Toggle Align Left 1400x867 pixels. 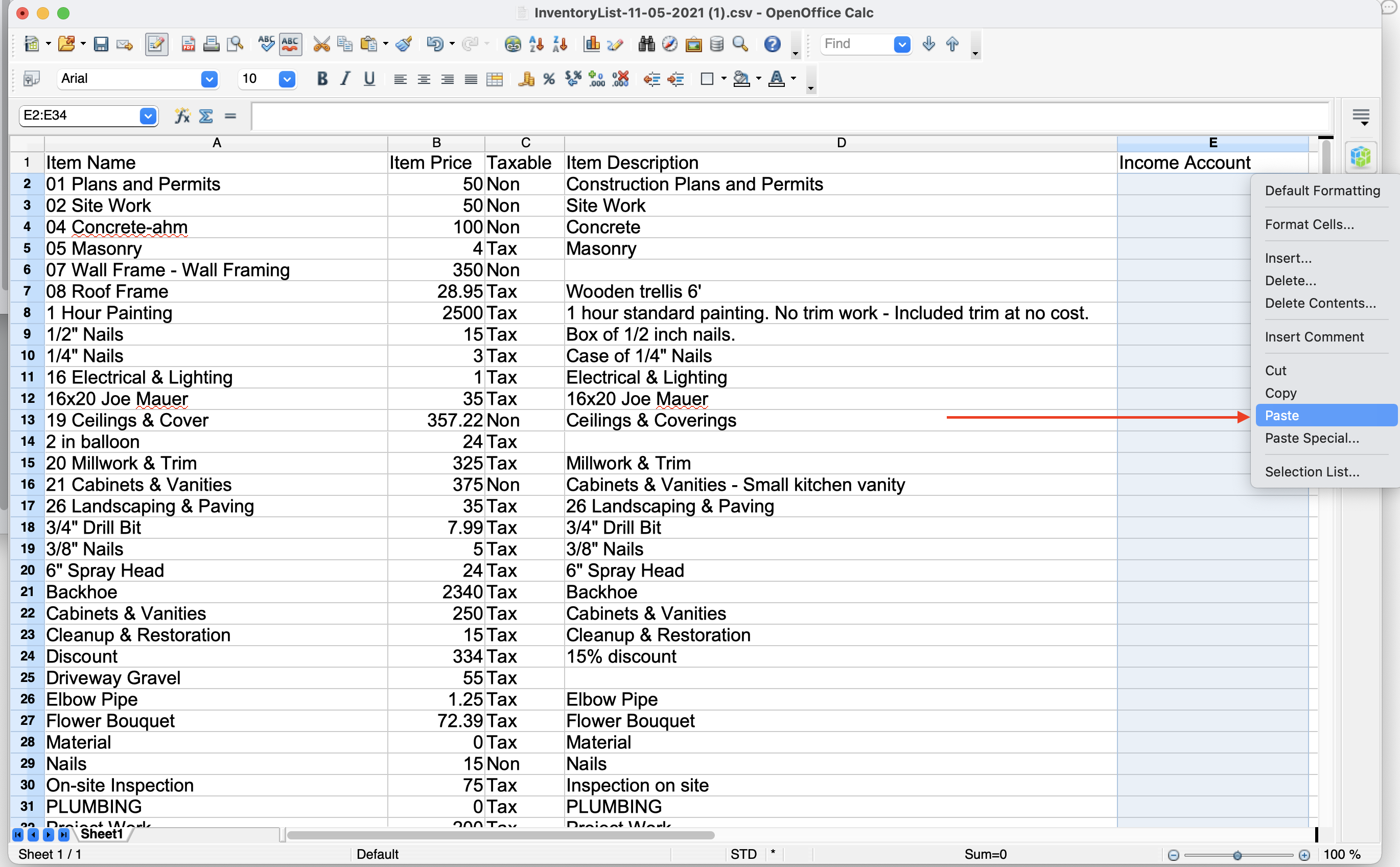pyautogui.click(x=400, y=79)
